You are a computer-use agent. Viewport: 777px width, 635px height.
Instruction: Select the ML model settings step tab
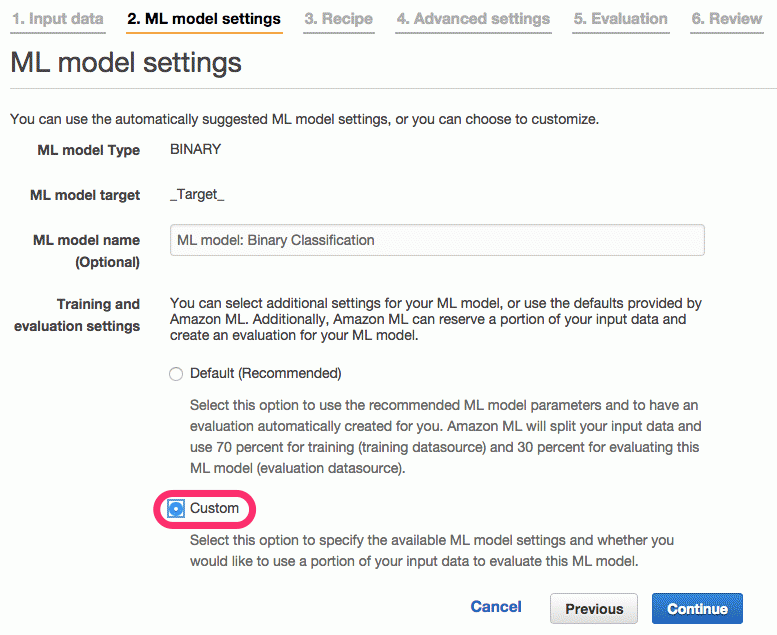pos(204,19)
